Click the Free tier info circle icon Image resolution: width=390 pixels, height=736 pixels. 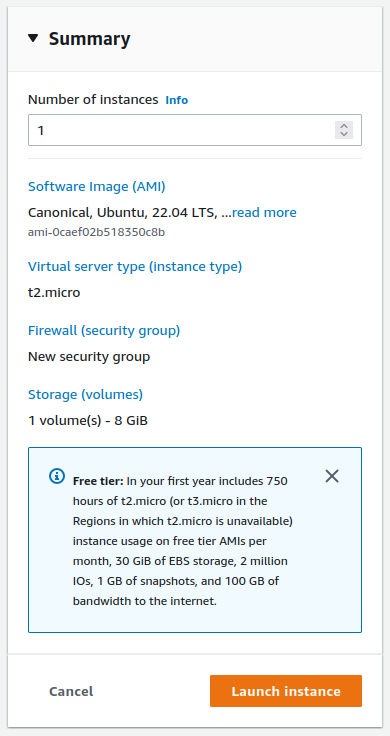[57, 476]
